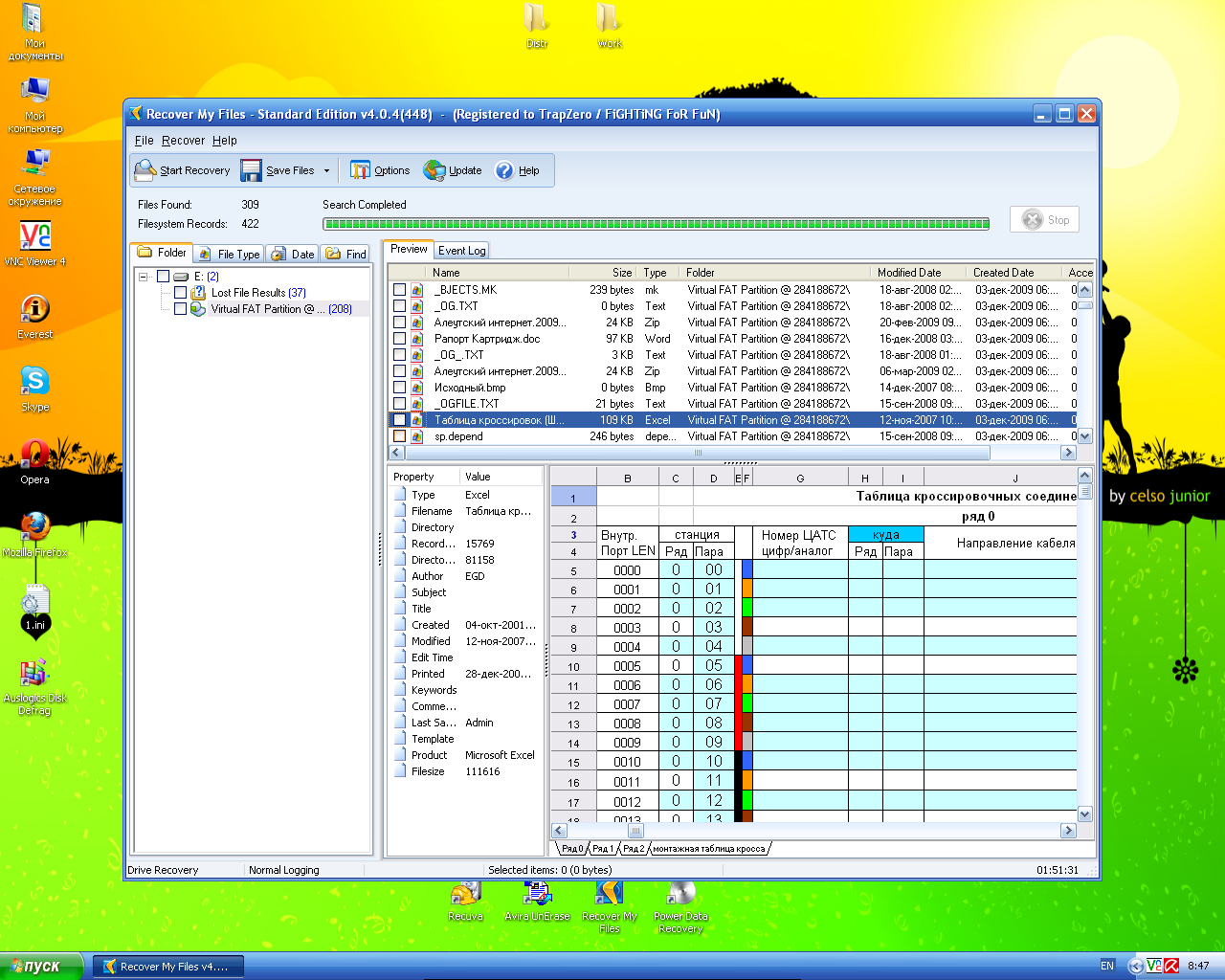Check the box for _BJECTS.MK file

[x=399, y=290]
